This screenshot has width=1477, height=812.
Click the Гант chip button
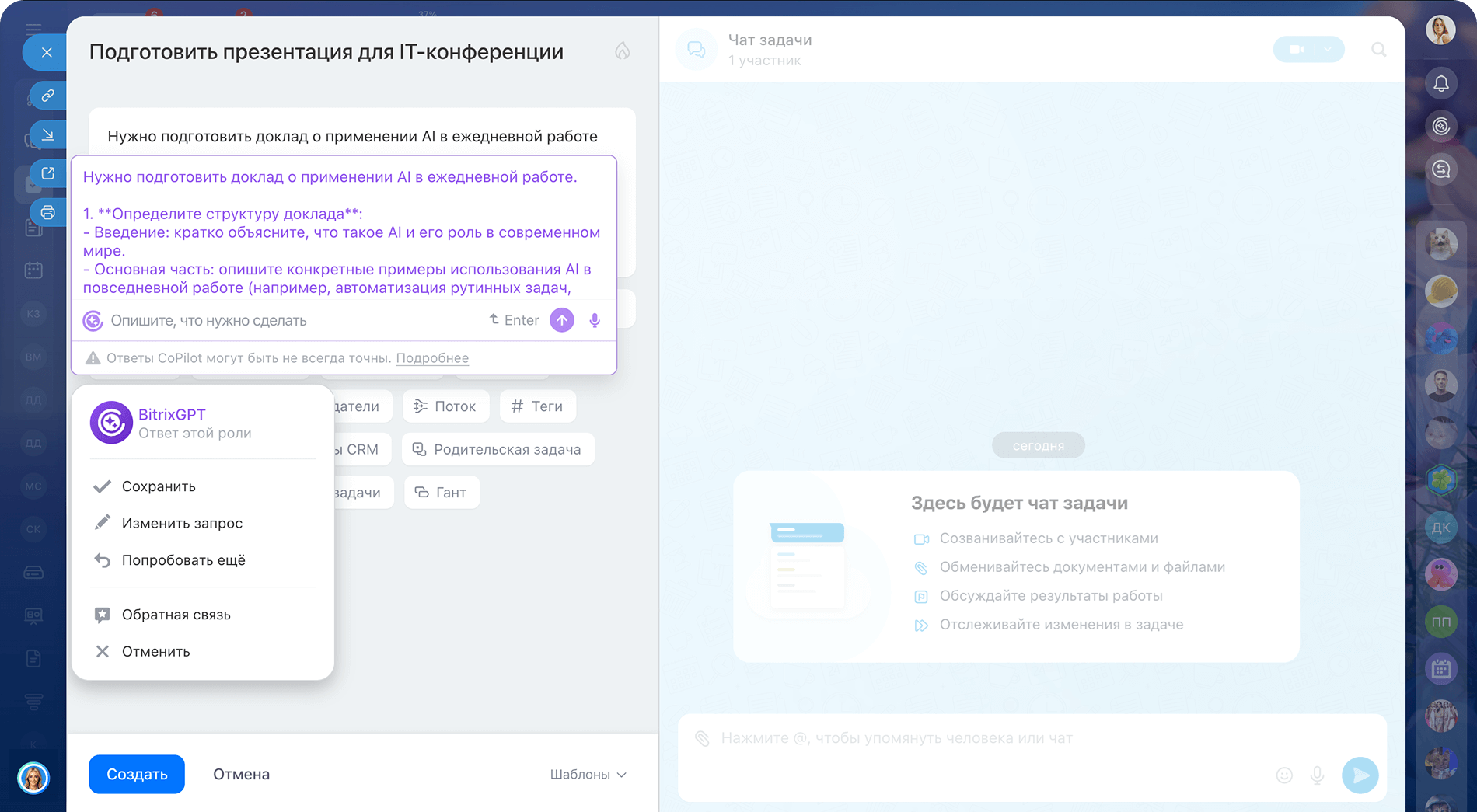click(441, 492)
